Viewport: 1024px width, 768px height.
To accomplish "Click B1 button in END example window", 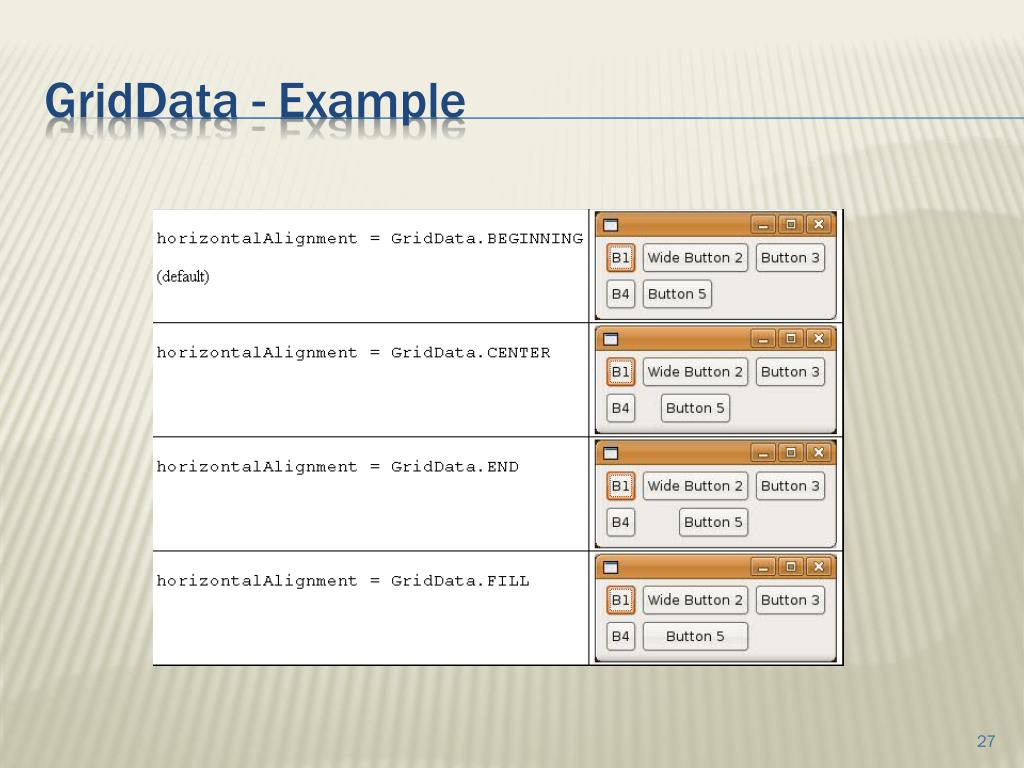I will 620,486.
